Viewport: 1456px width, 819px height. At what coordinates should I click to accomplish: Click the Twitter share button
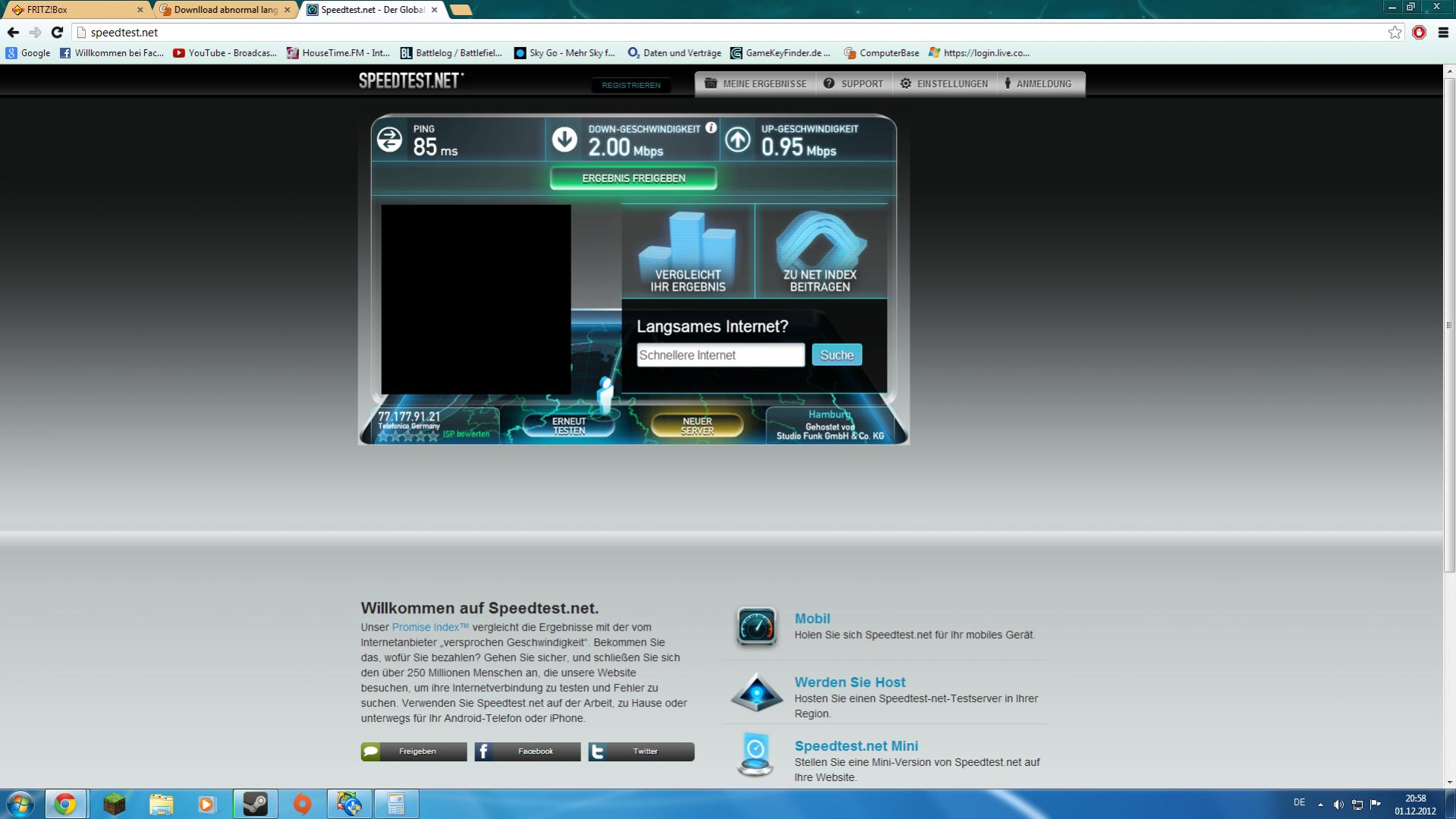point(641,751)
